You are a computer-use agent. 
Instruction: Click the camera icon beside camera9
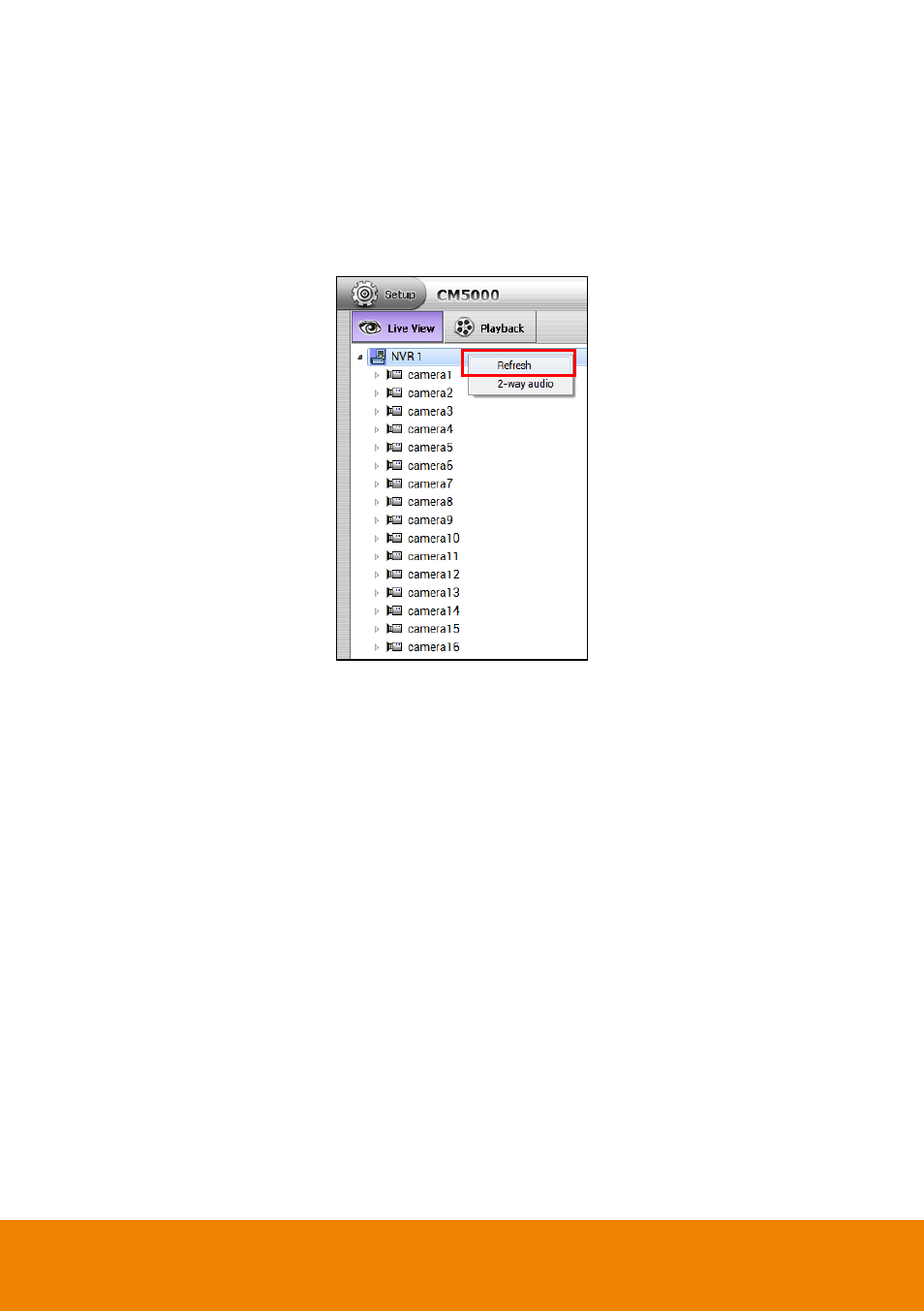[x=394, y=519]
